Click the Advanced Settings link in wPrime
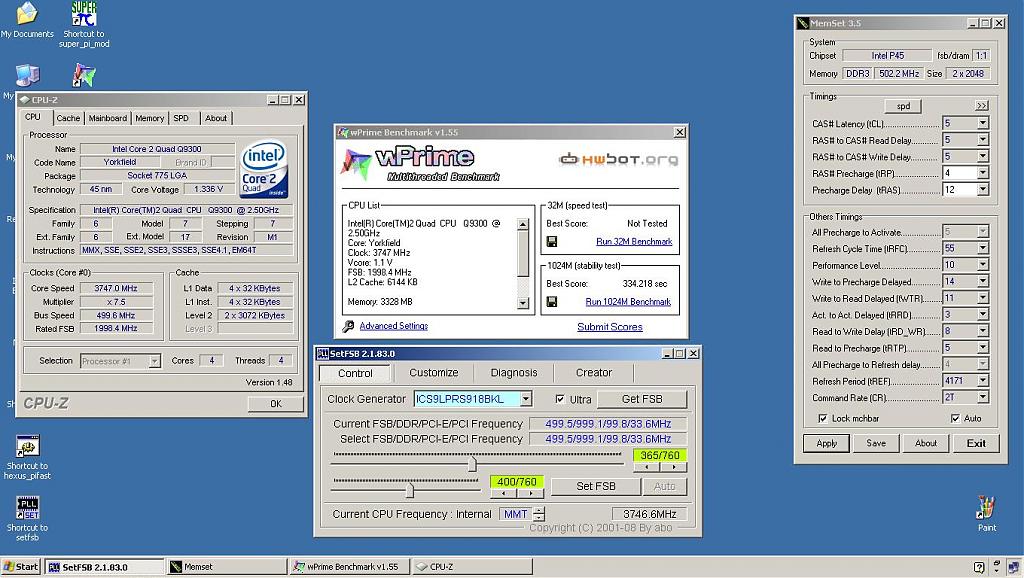1024x578 pixels. point(394,326)
